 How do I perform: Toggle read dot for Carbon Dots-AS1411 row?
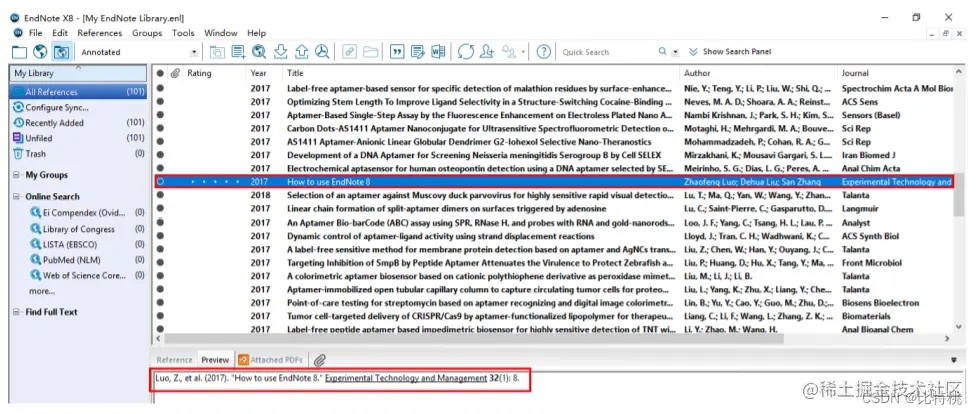(x=160, y=128)
